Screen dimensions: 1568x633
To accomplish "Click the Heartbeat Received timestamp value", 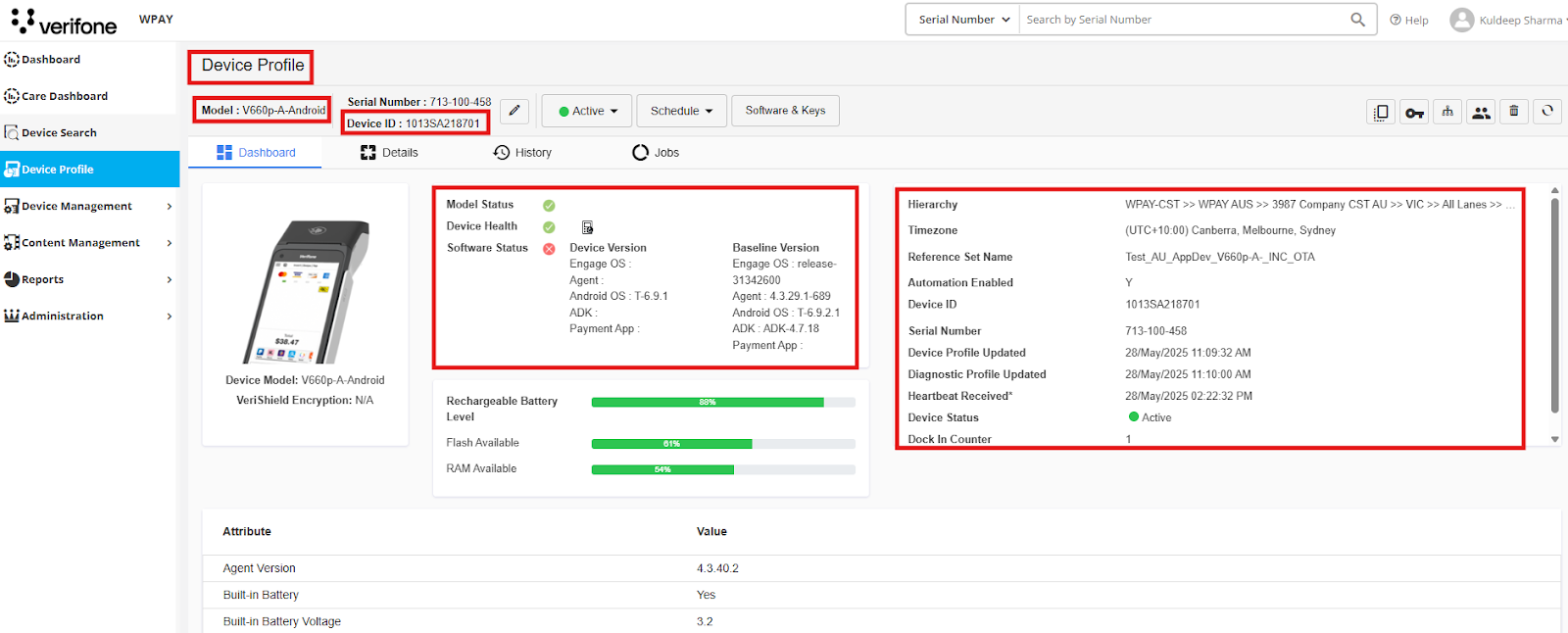I will point(1189,396).
